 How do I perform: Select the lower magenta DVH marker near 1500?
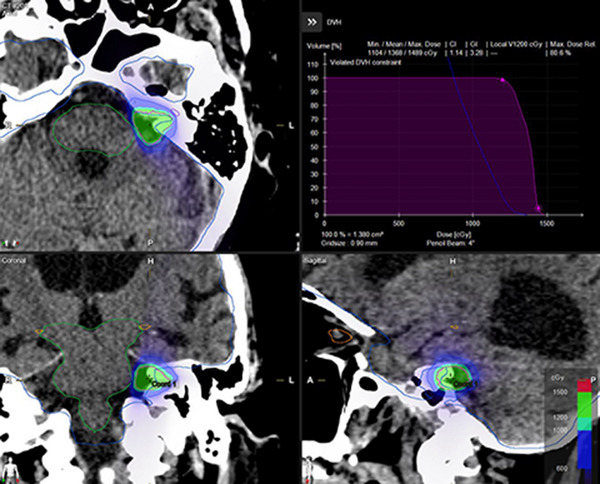[538, 208]
